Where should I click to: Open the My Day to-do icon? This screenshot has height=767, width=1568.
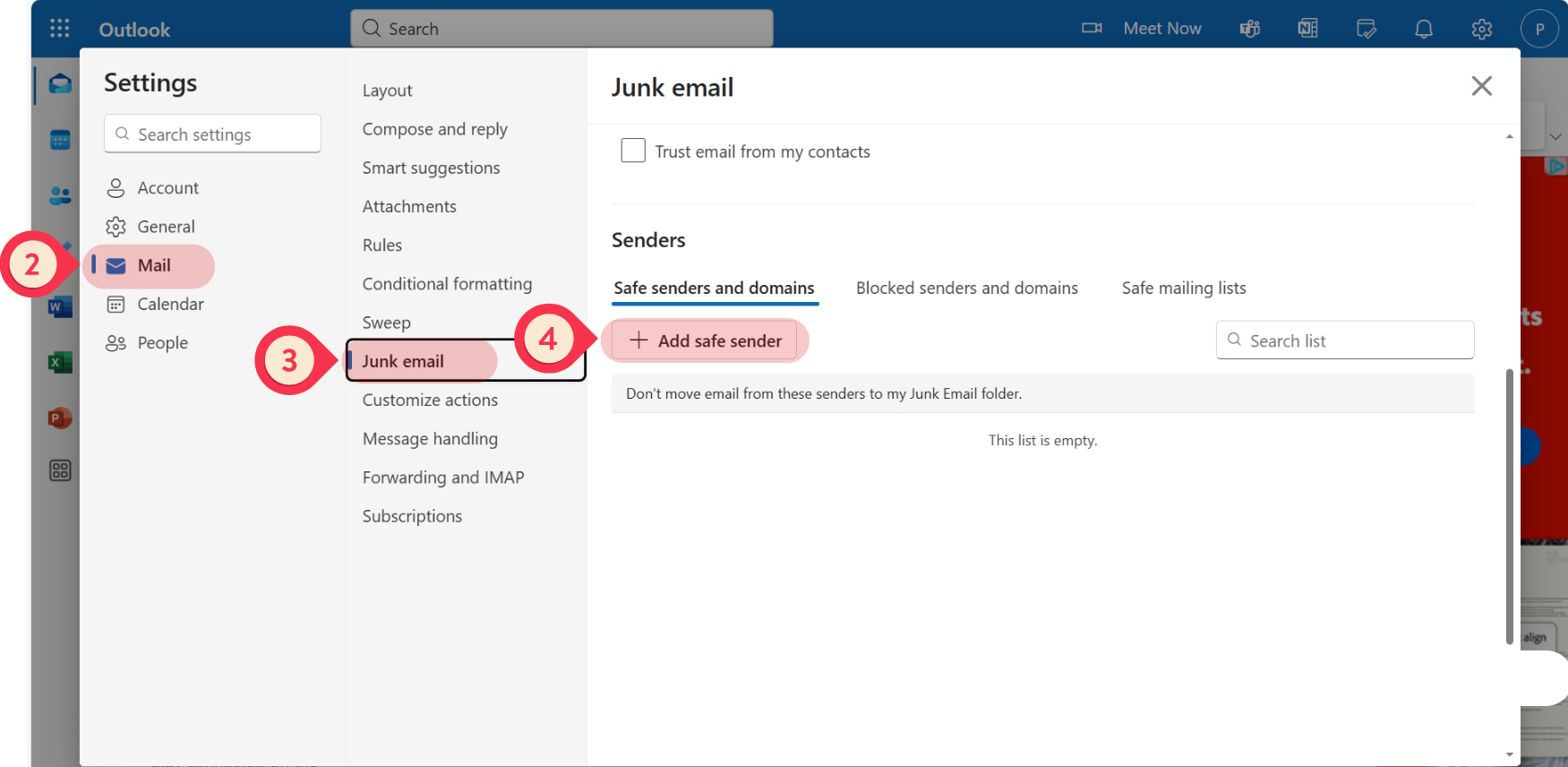(1367, 29)
